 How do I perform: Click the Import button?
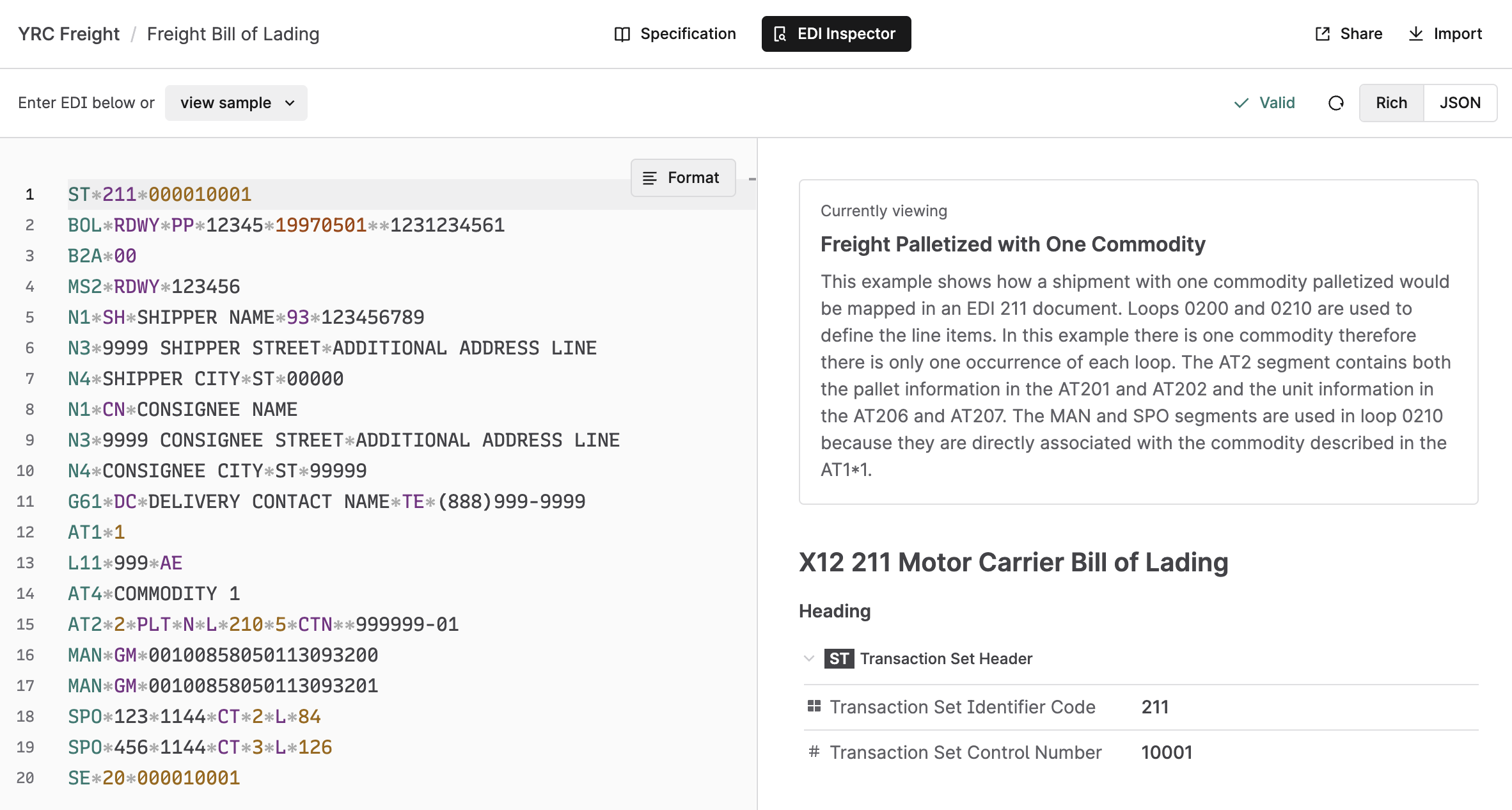point(1445,34)
